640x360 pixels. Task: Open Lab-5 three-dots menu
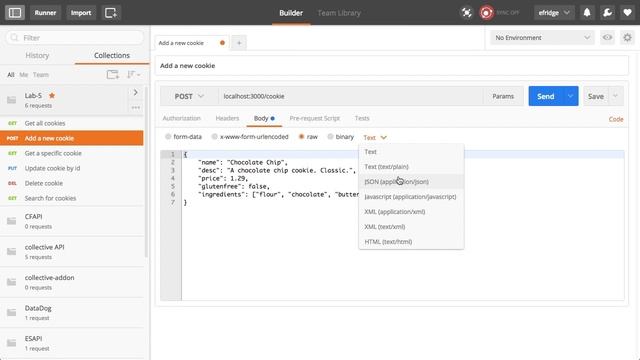136,107
